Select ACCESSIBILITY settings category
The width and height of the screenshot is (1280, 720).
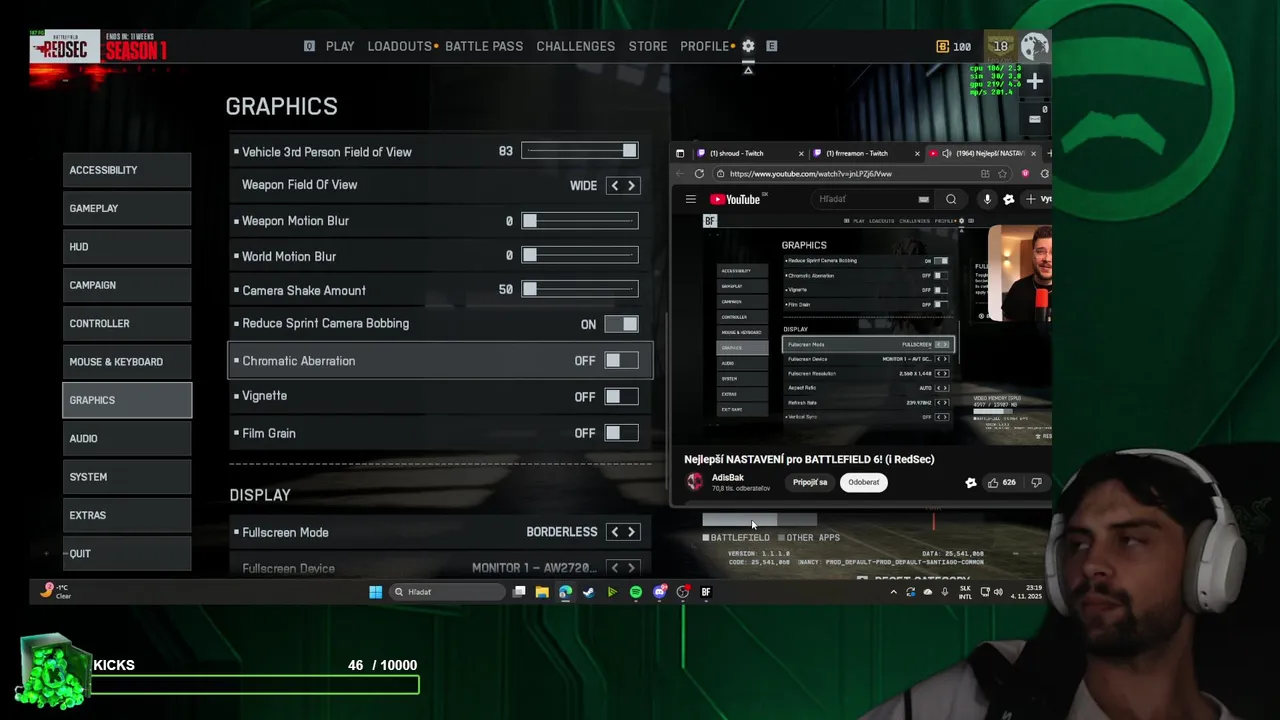click(127, 170)
